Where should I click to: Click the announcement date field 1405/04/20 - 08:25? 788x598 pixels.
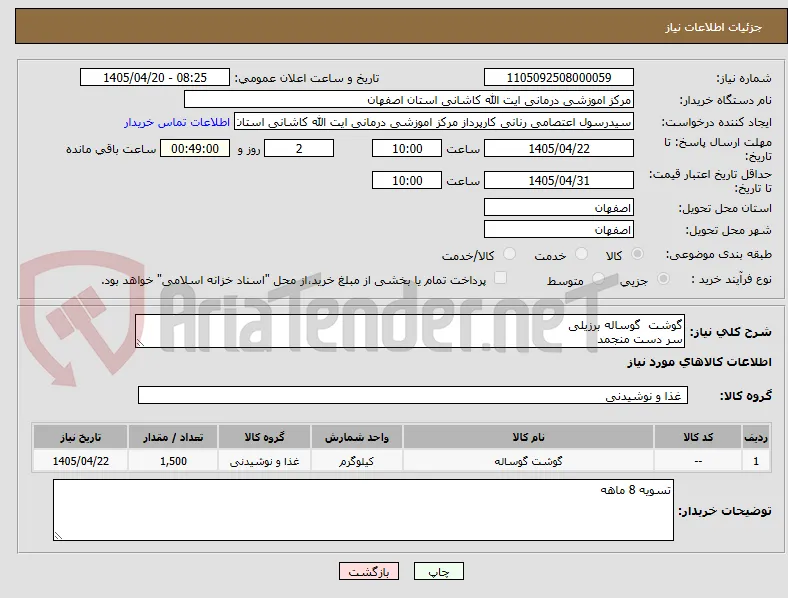(x=155, y=77)
